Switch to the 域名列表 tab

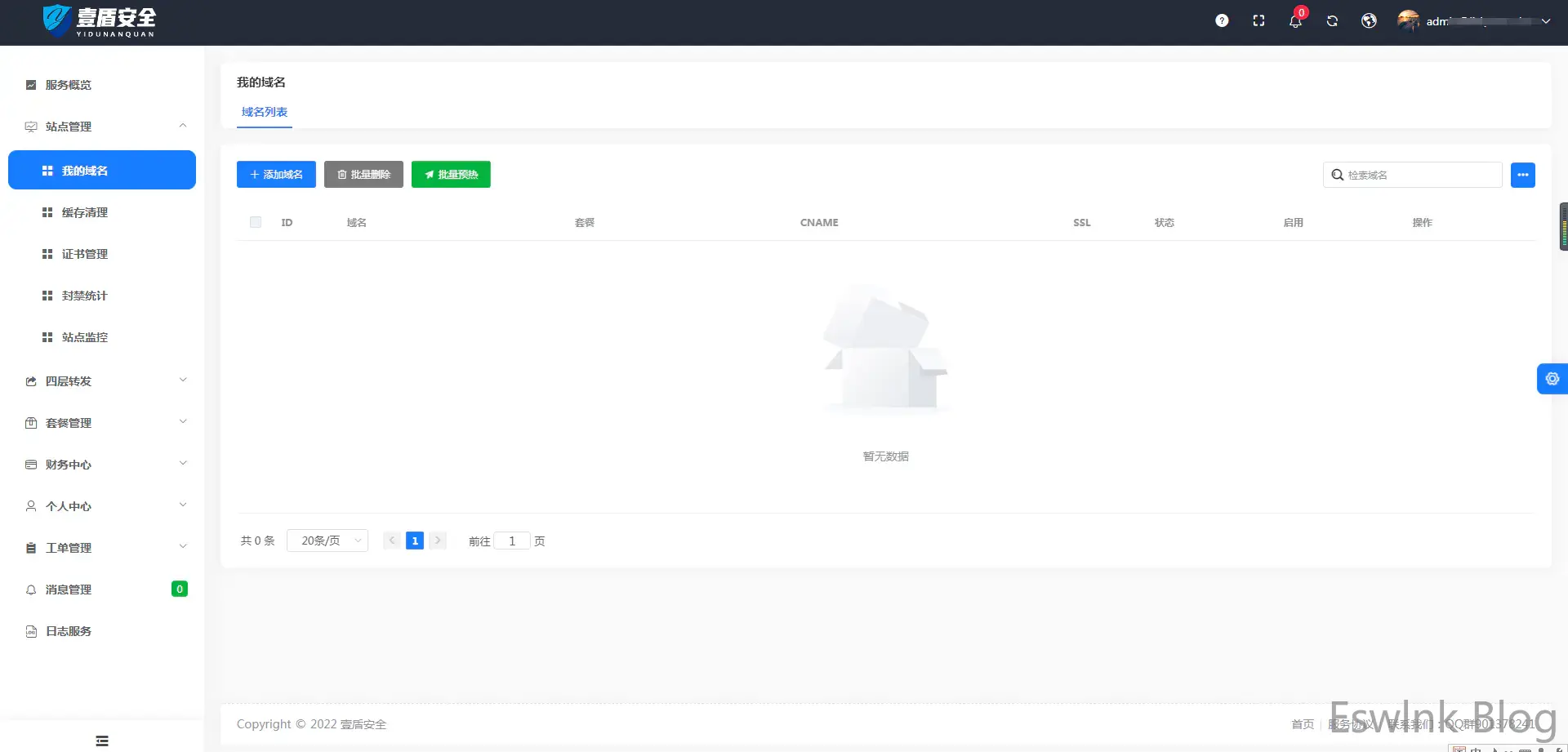(265, 112)
